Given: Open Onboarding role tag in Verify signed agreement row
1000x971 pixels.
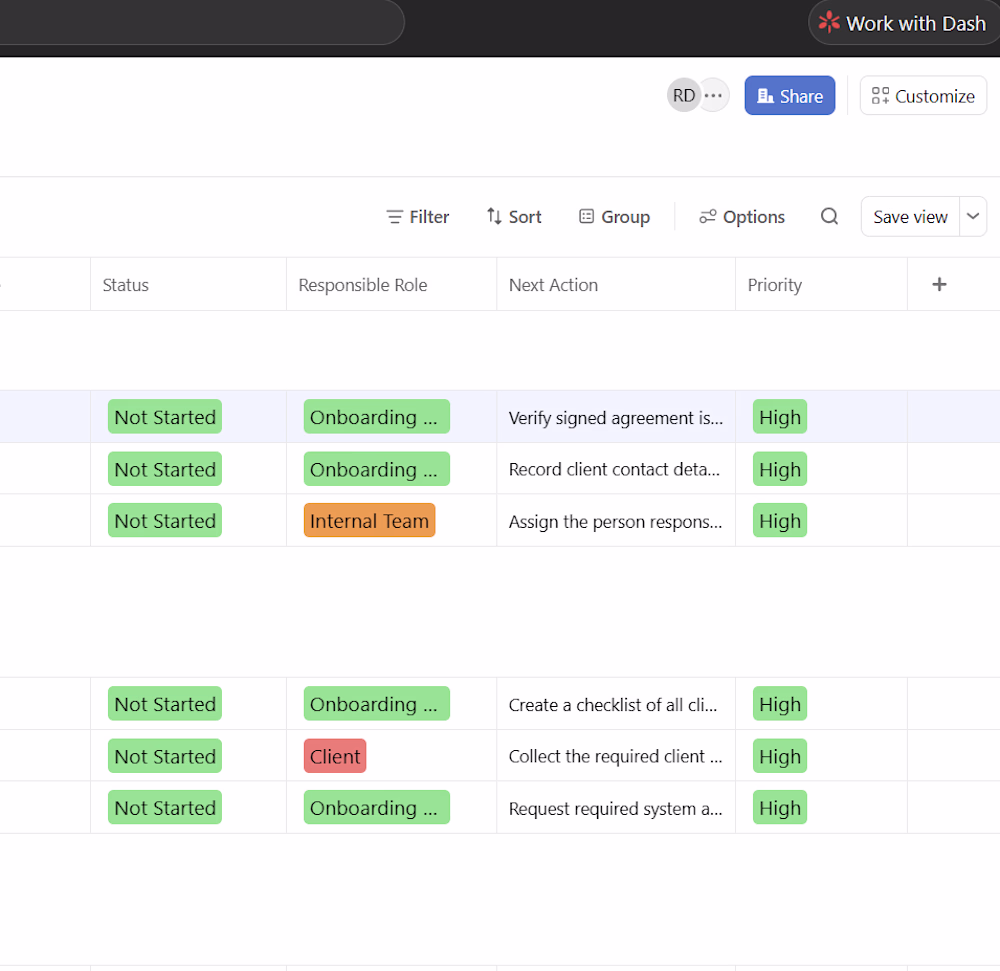Looking at the screenshot, I should click(x=376, y=416).
